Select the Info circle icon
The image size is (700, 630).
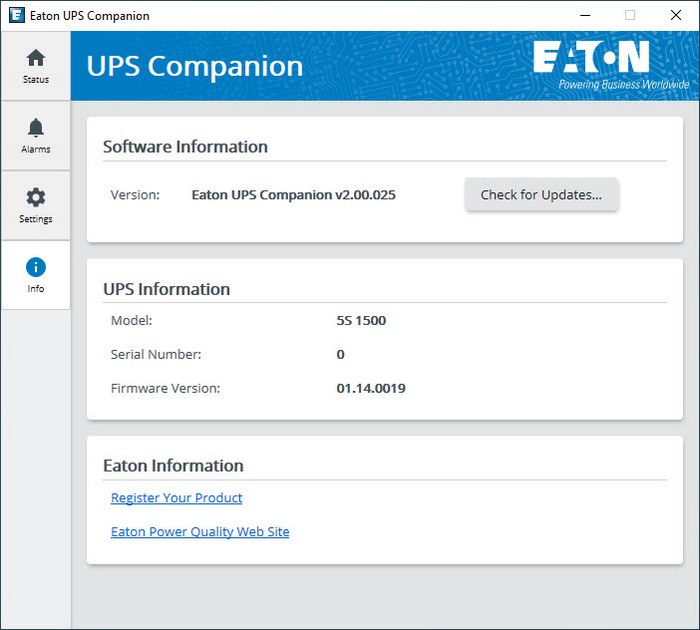36,267
